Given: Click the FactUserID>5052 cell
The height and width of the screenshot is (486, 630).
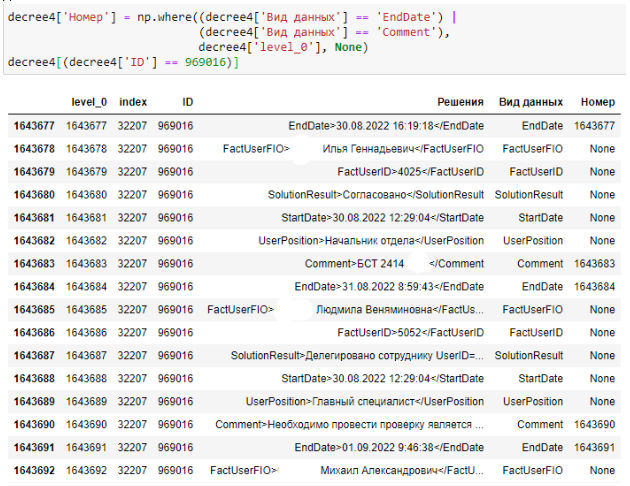Looking at the screenshot, I should [x=410, y=332].
